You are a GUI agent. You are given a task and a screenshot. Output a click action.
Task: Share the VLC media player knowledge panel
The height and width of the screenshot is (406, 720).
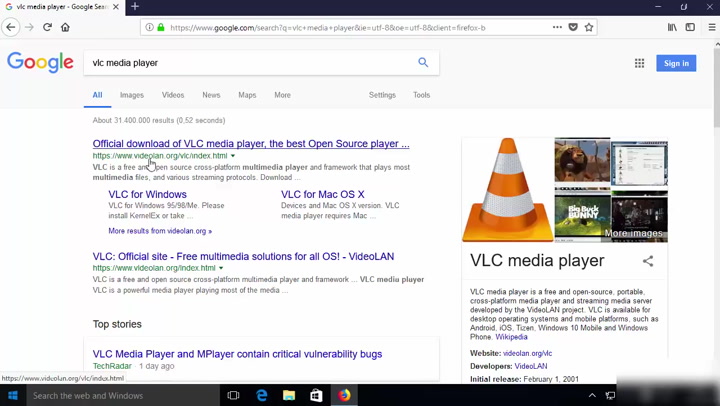(647, 261)
